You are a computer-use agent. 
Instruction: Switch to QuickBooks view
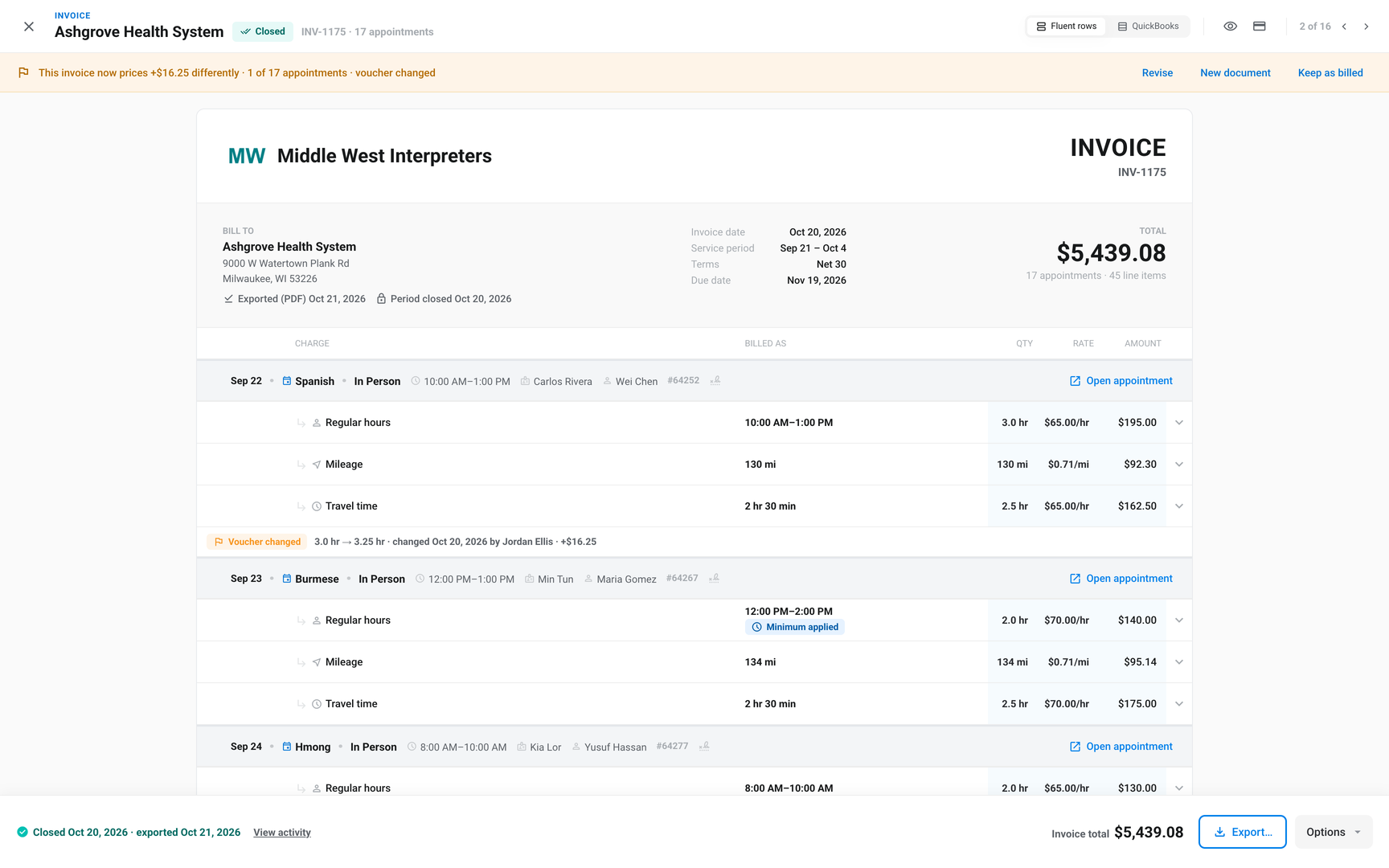click(x=1148, y=27)
